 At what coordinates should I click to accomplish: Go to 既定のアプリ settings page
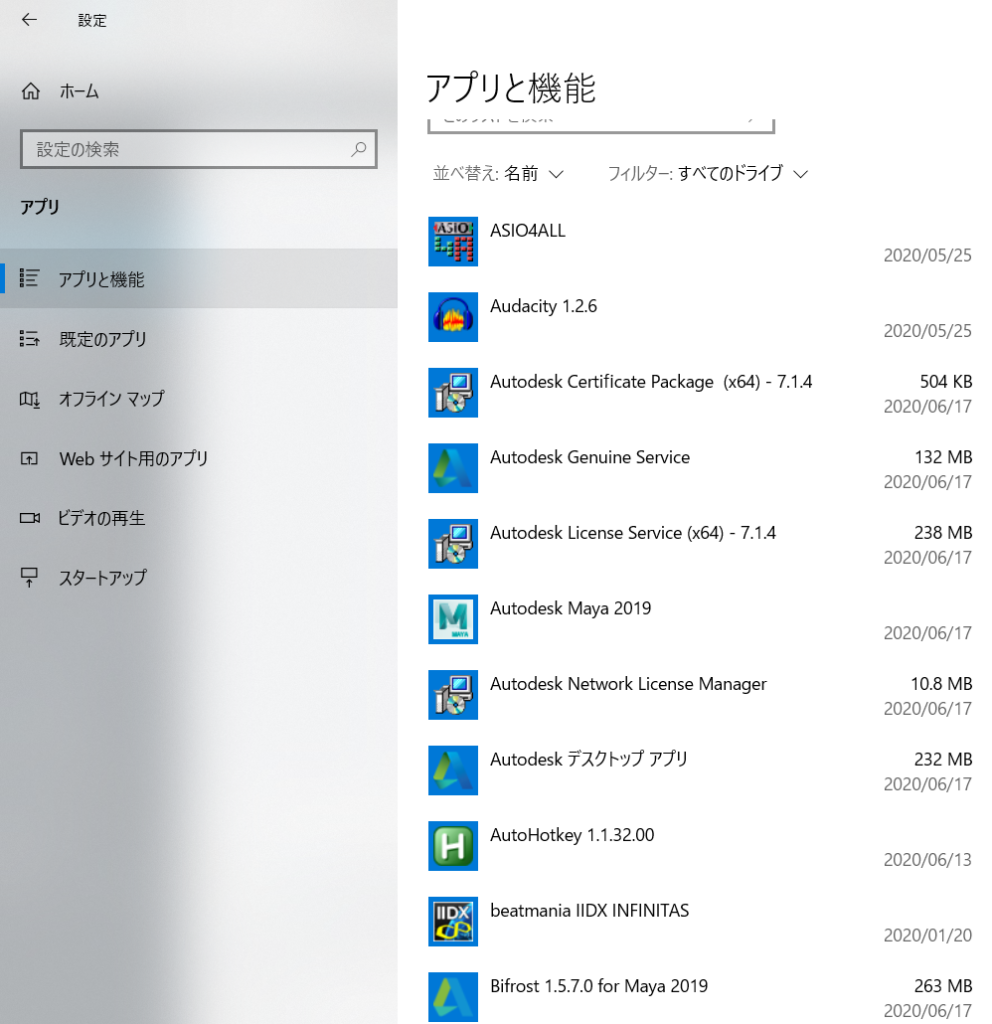199,338
